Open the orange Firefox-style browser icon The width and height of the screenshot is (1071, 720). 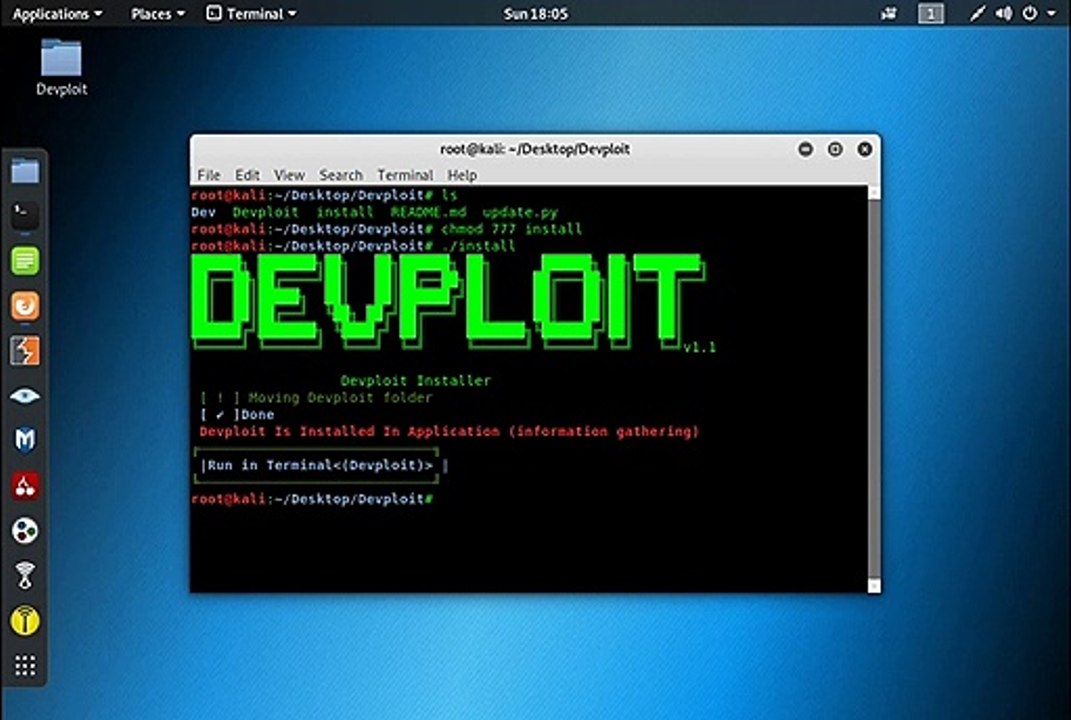25,305
